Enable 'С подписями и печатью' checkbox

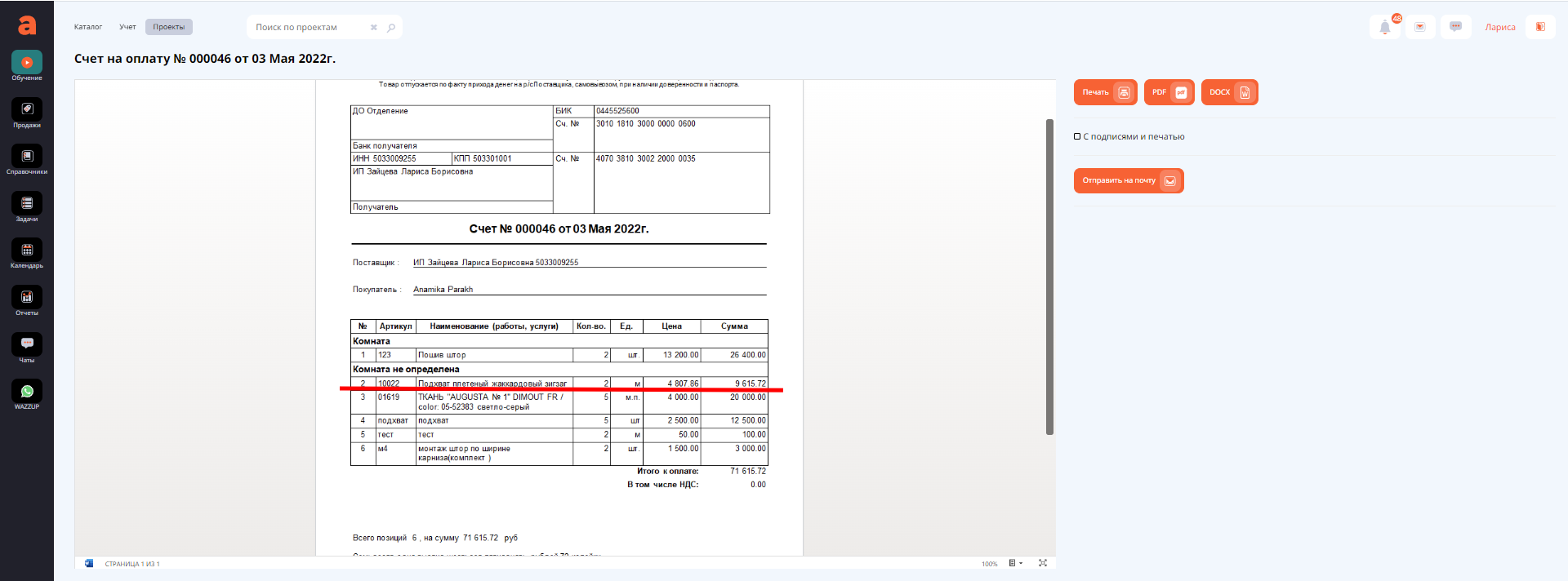[x=1077, y=136]
